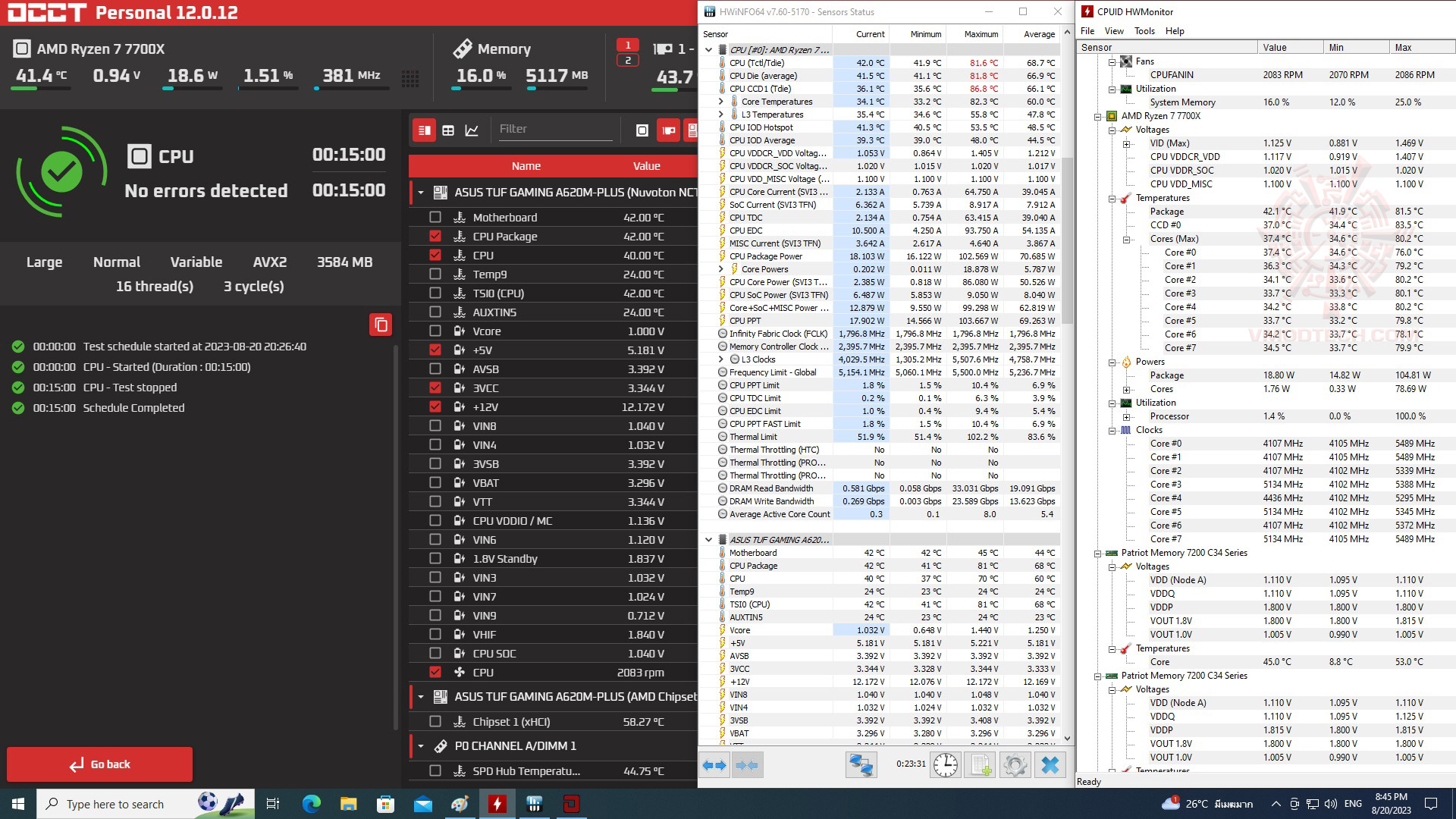Start HWiNFO sensor logging to file
The width and height of the screenshot is (1456, 819).
pos(980,765)
